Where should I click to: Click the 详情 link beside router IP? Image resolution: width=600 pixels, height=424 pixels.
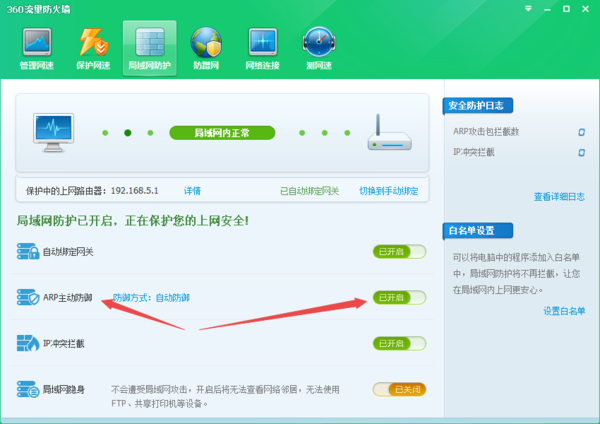[x=192, y=190]
